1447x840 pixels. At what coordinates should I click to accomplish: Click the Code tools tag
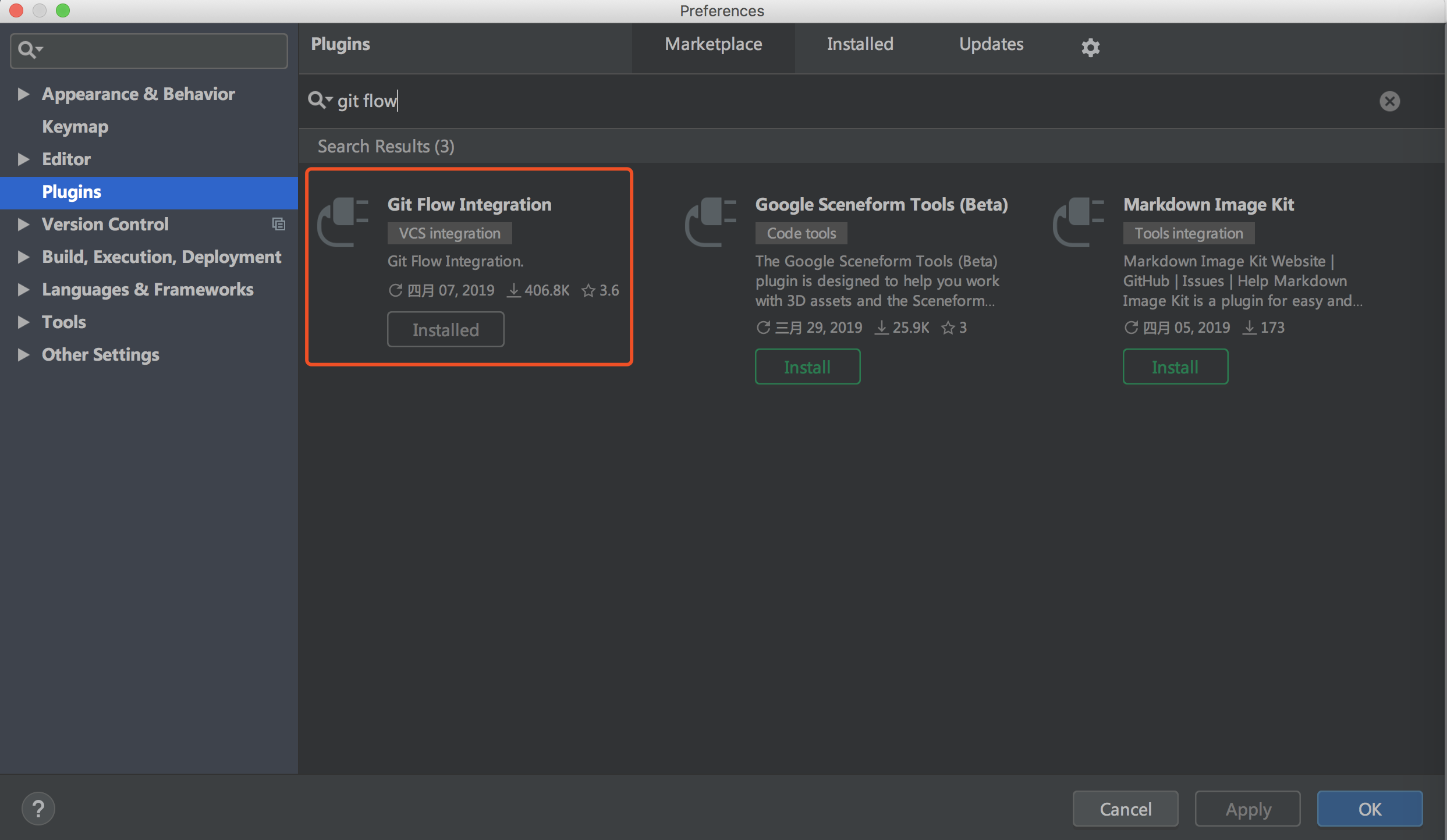coord(801,233)
